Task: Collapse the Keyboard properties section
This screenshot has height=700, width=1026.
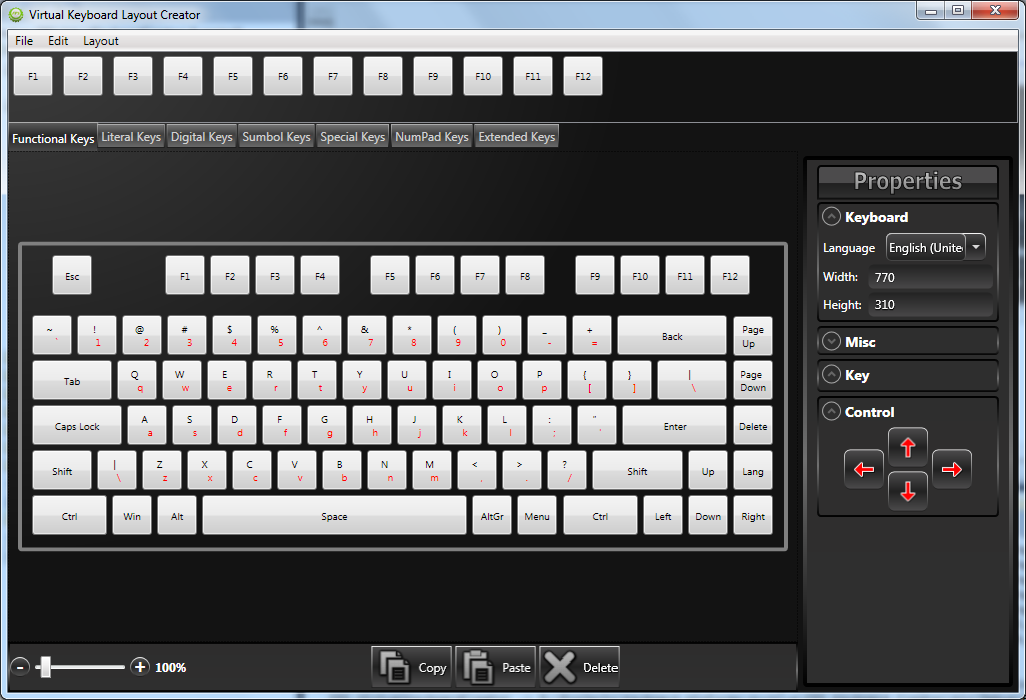Action: (x=831, y=217)
